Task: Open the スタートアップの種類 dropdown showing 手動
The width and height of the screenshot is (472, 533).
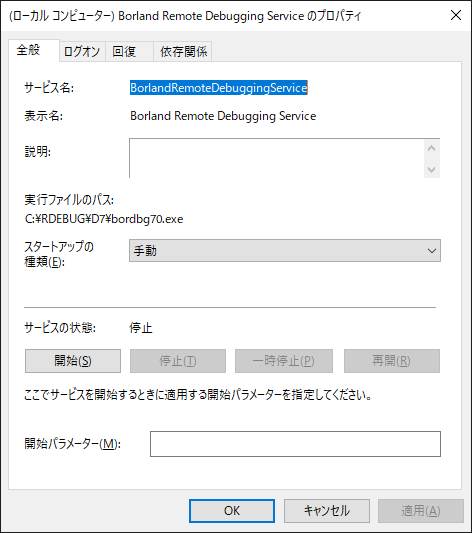Action: tap(285, 251)
